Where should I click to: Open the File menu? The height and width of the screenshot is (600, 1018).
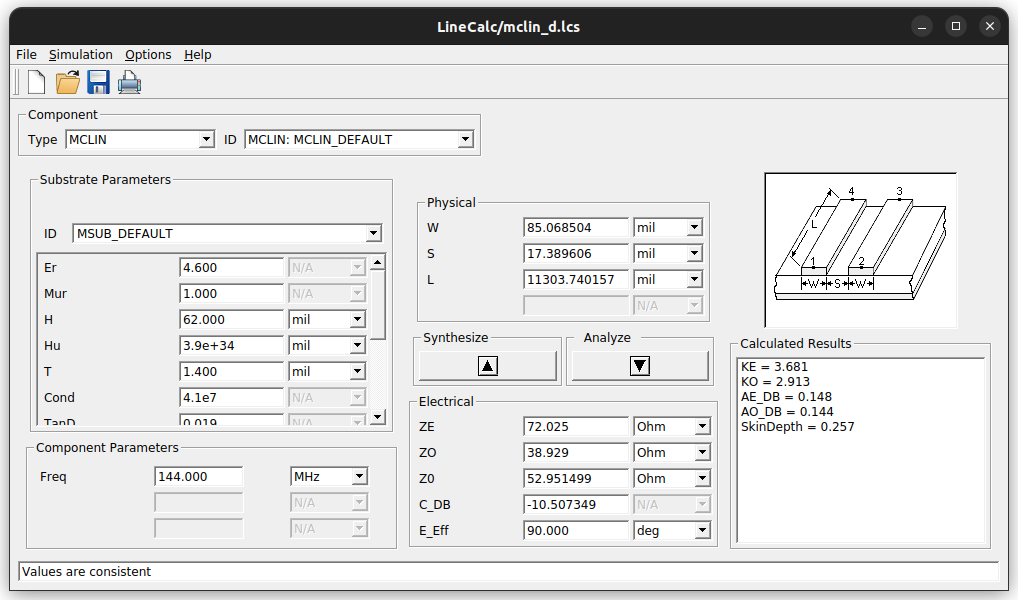26,55
